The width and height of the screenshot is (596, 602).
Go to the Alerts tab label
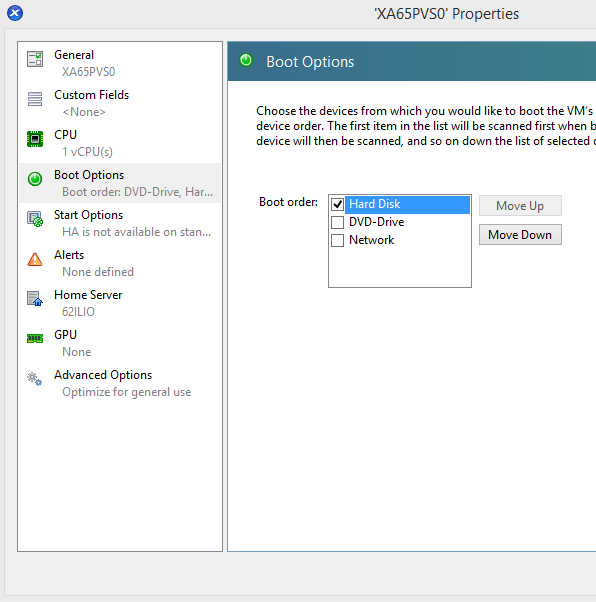pyautogui.click(x=69, y=255)
